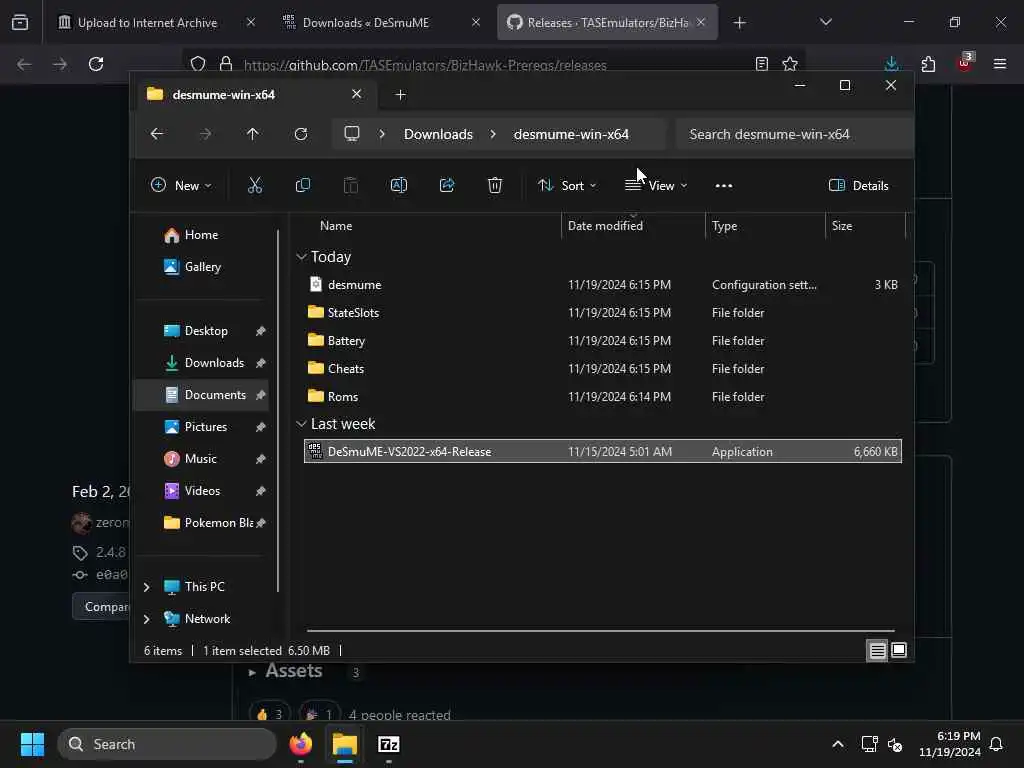Click the Copy icon in Explorer toolbar
Screen dimensions: 1024x768
tap(302, 185)
